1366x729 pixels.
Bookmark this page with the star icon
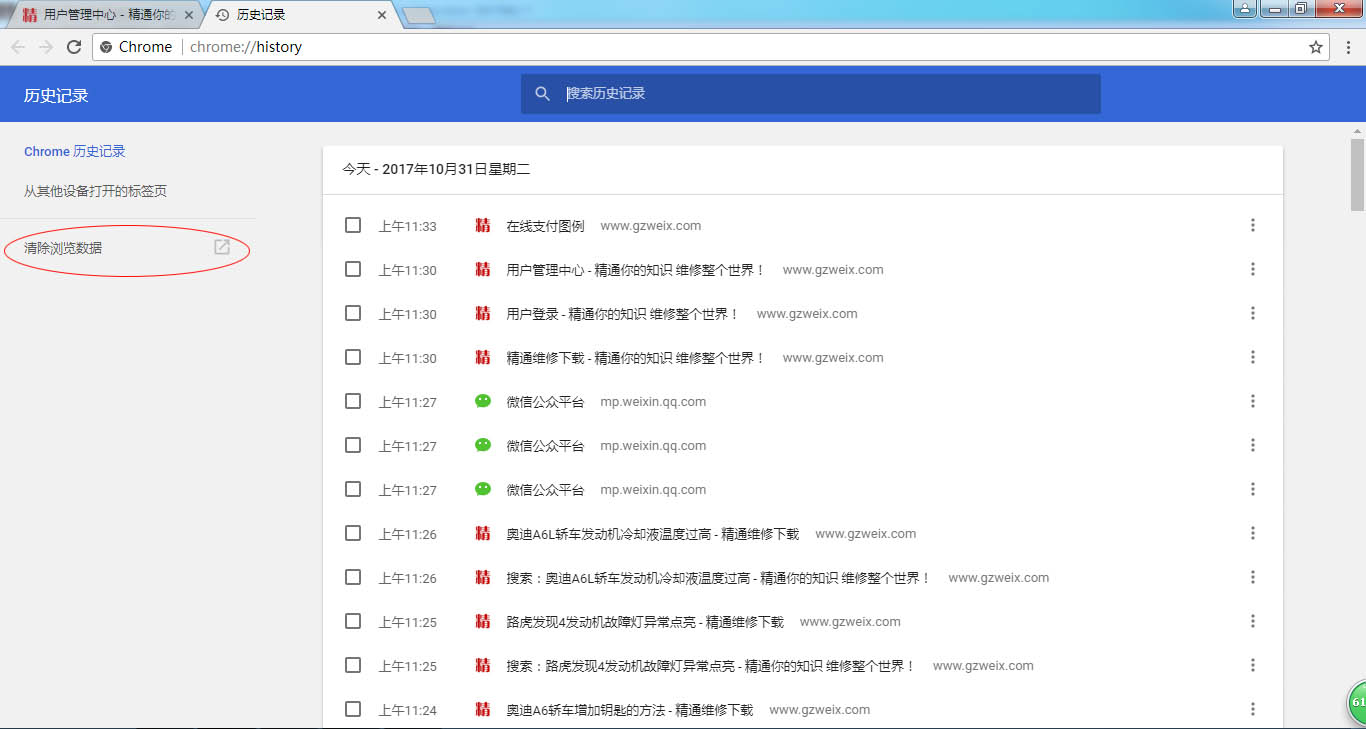1316,47
